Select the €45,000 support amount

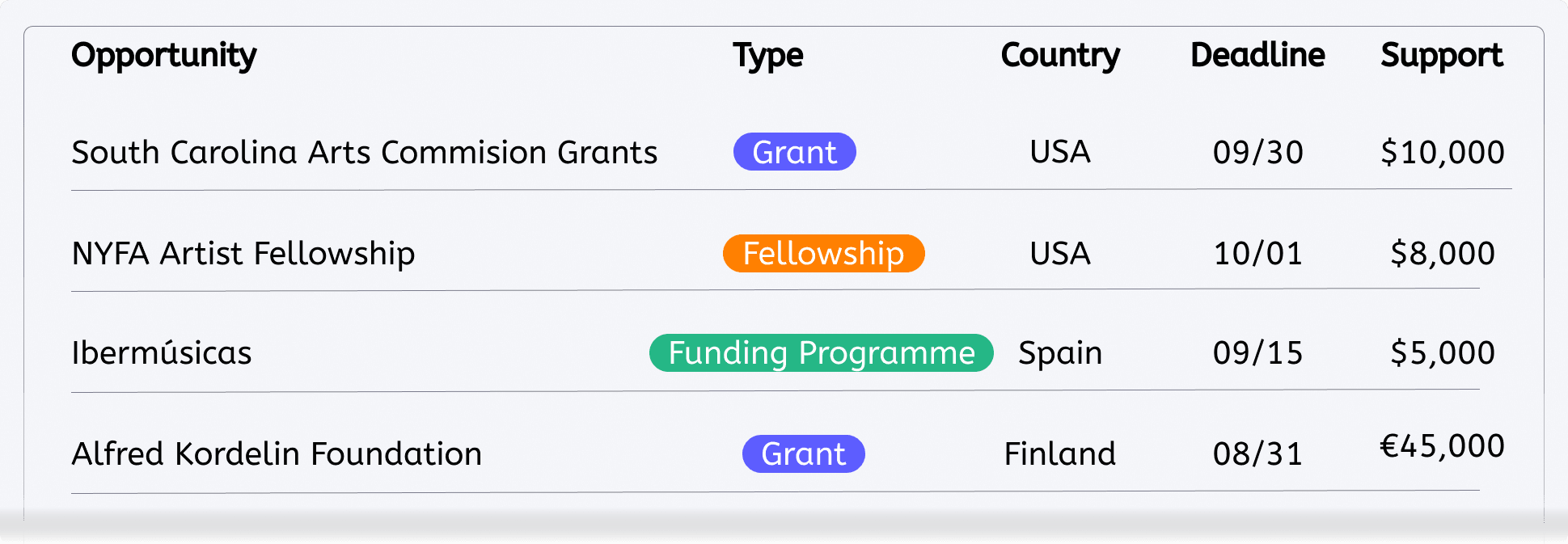coord(1442,446)
